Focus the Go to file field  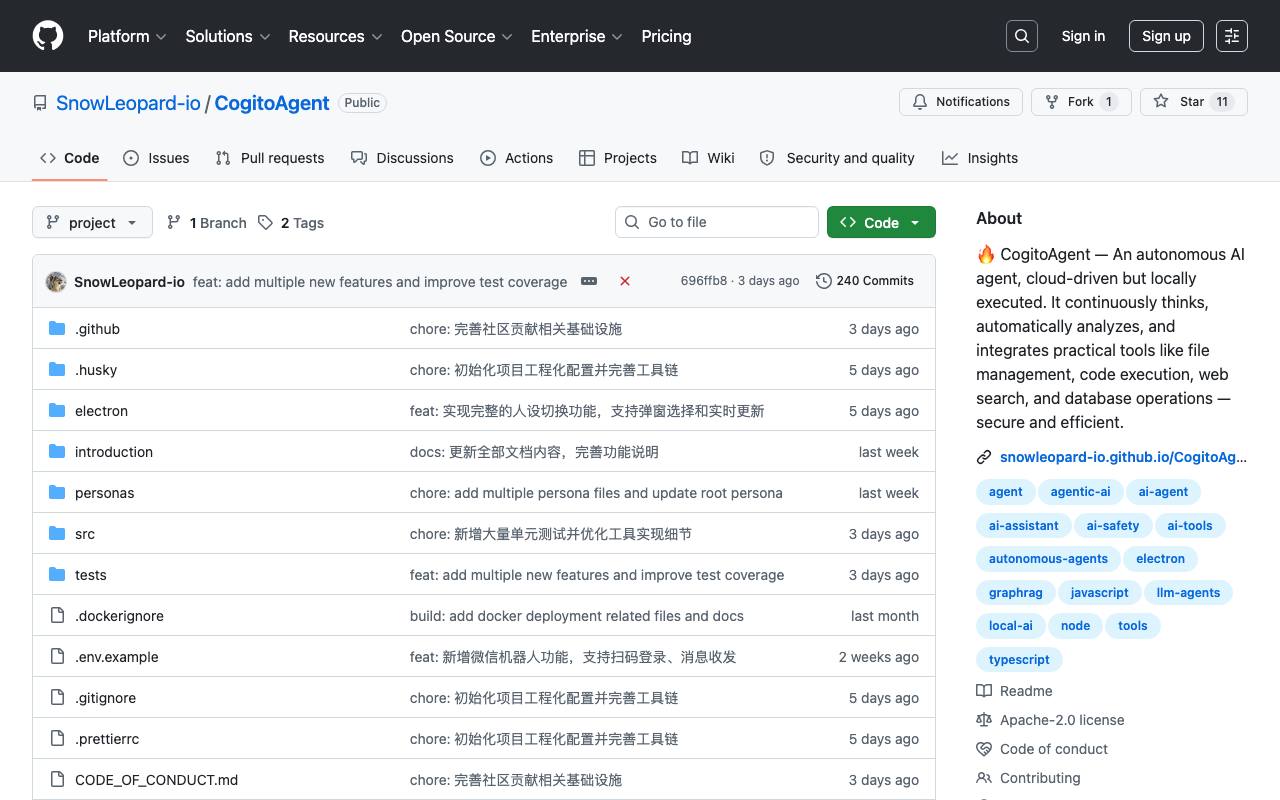(x=716, y=222)
